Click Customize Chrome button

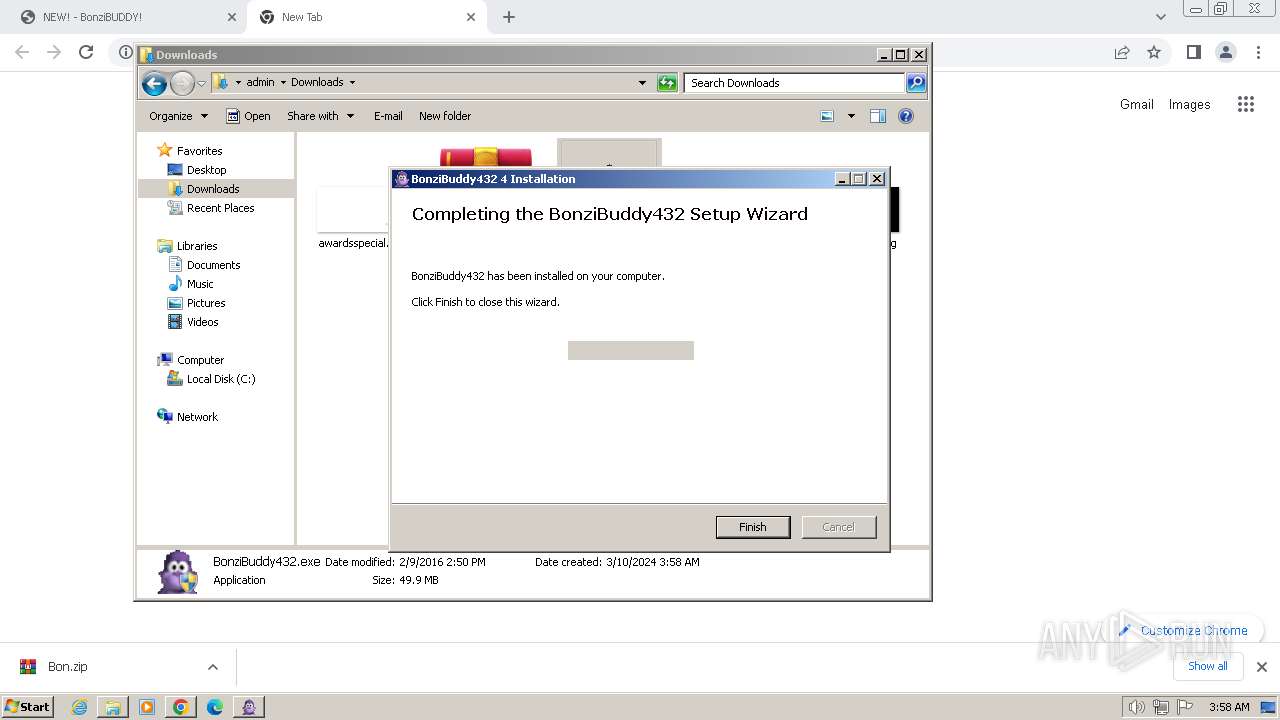point(1184,631)
